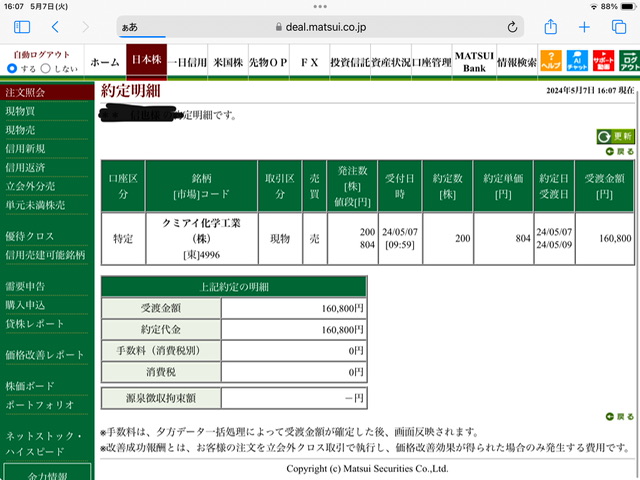Click the 源泉徴収拘束額 label
640x480 pixels.
(x=161, y=398)
